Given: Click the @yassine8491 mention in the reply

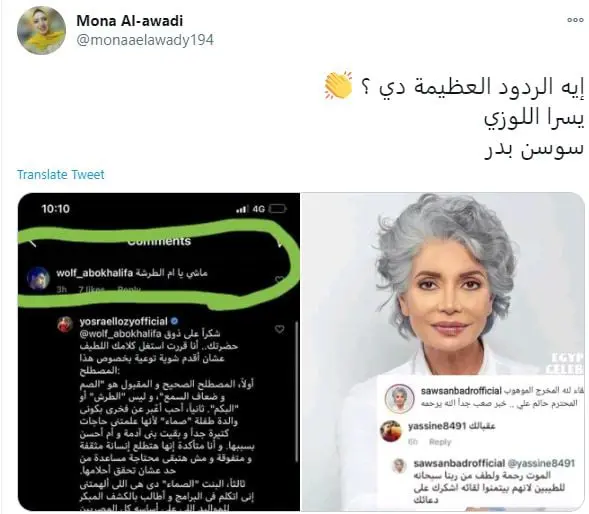Looking at the screenshot, I should click(541, 463).
